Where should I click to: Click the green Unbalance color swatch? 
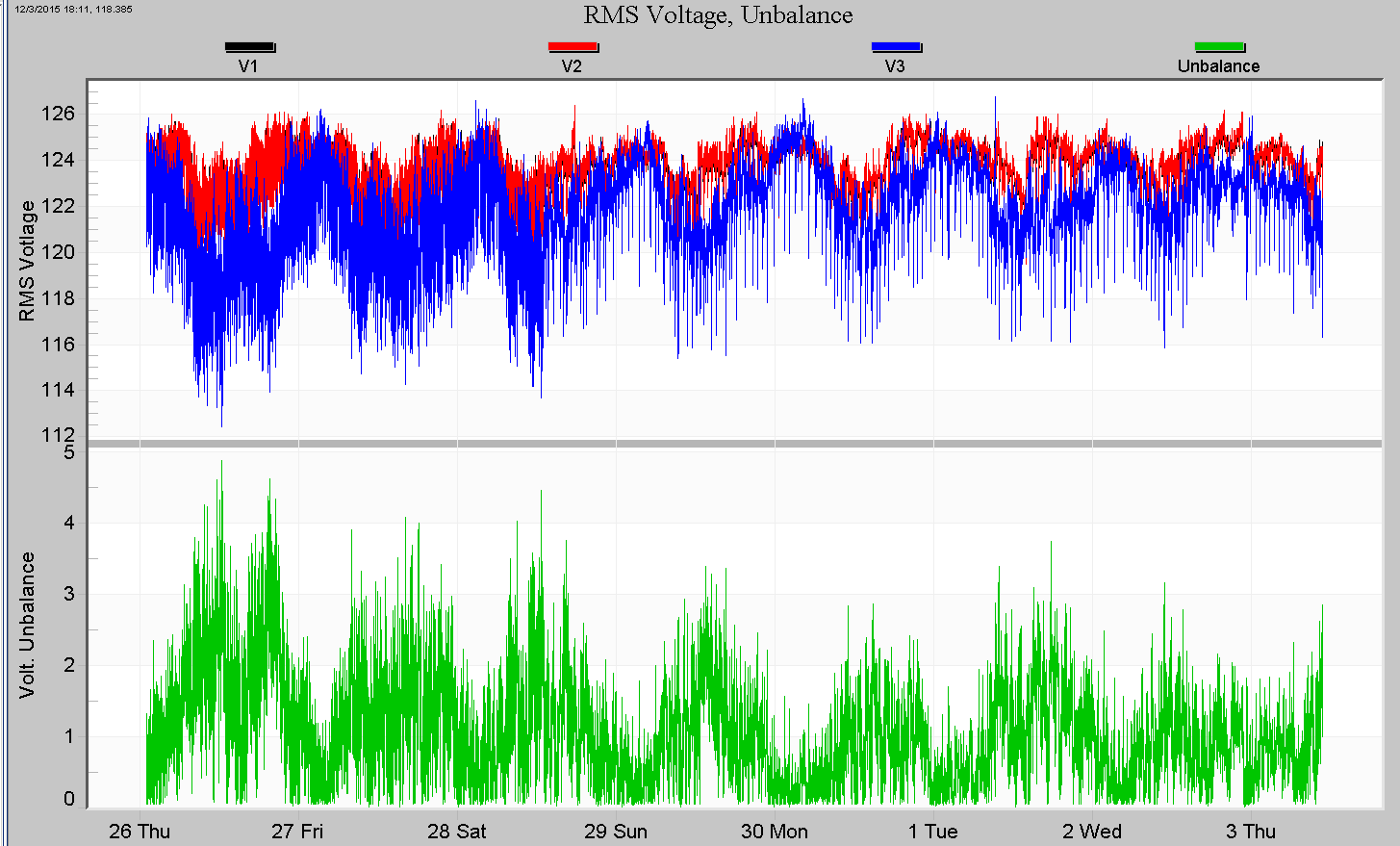[x=1220, y=44]
